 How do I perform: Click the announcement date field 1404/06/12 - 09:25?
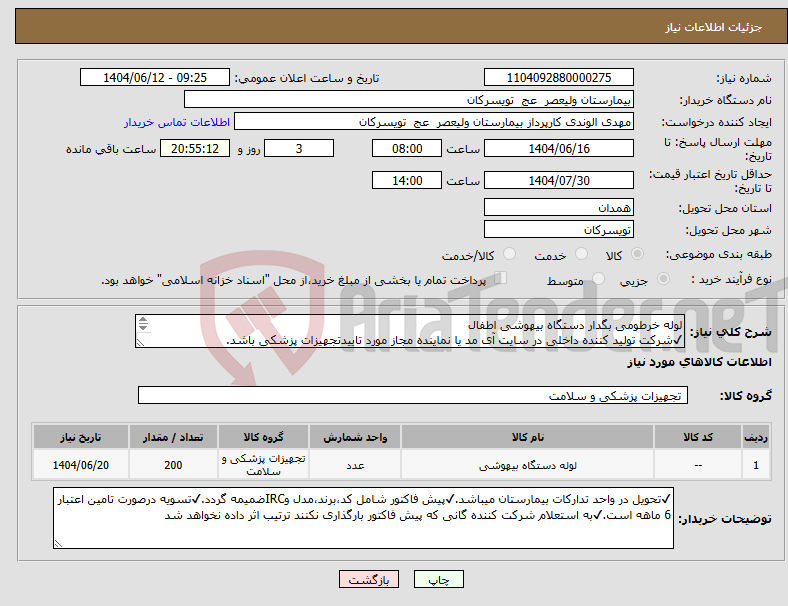coord(155,77)
